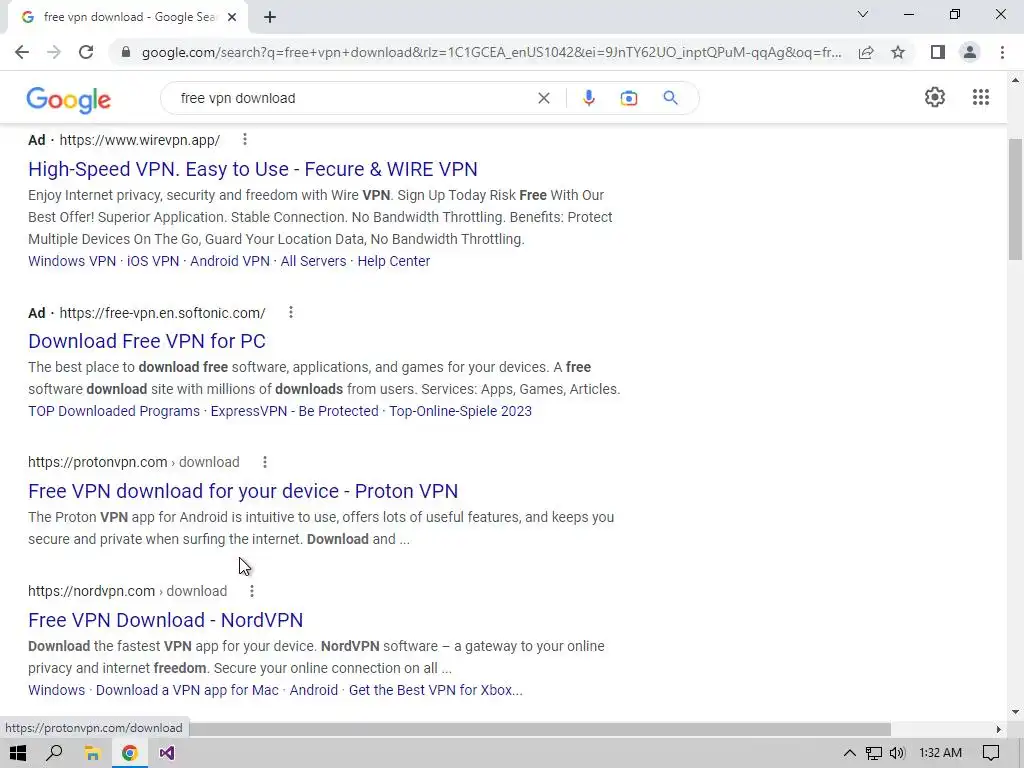Viewport: 1024px width, 768px height.
Task: Show hidden system tray icons
Action: click(849, 753)
